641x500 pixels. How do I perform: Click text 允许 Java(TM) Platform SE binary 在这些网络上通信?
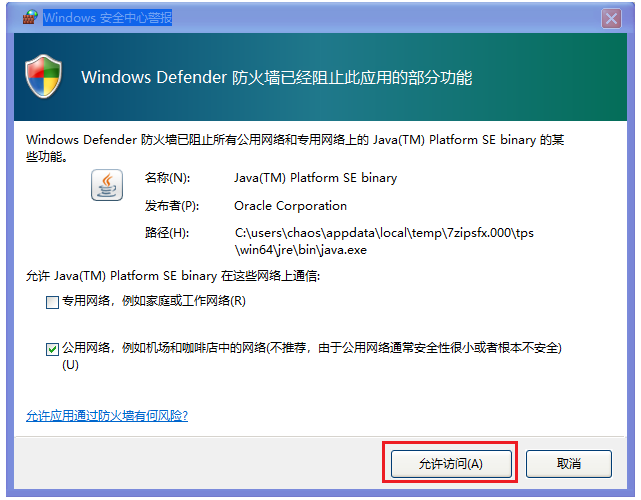coord(173,276)
